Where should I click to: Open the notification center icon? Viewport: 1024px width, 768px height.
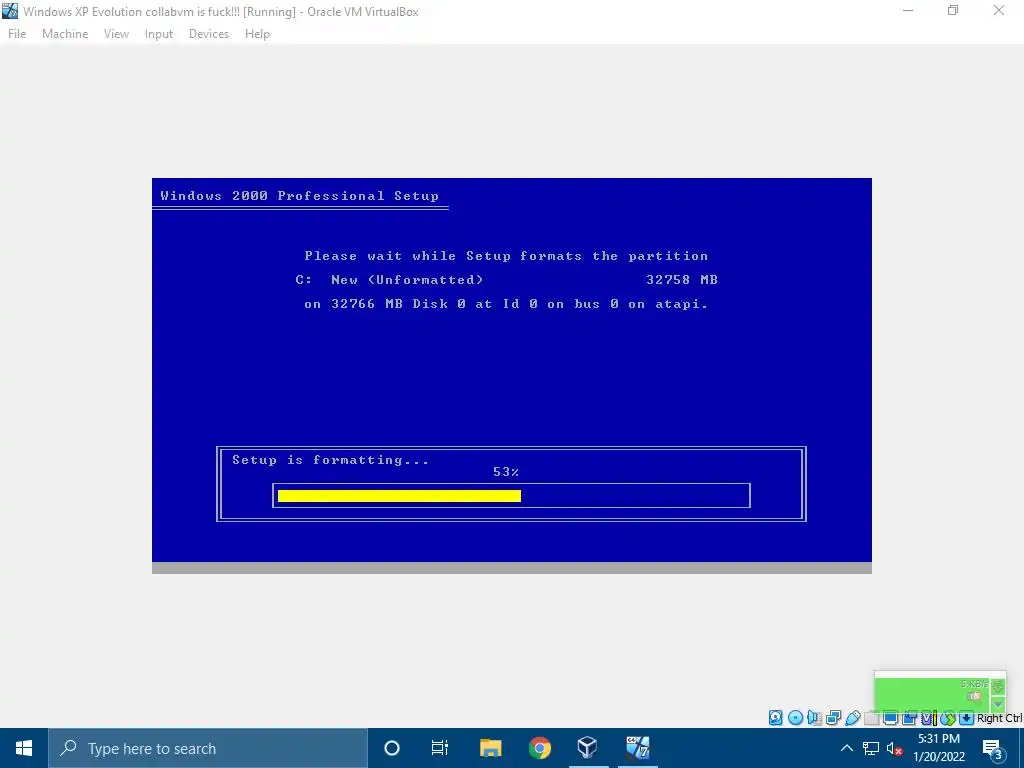(992, 749)
